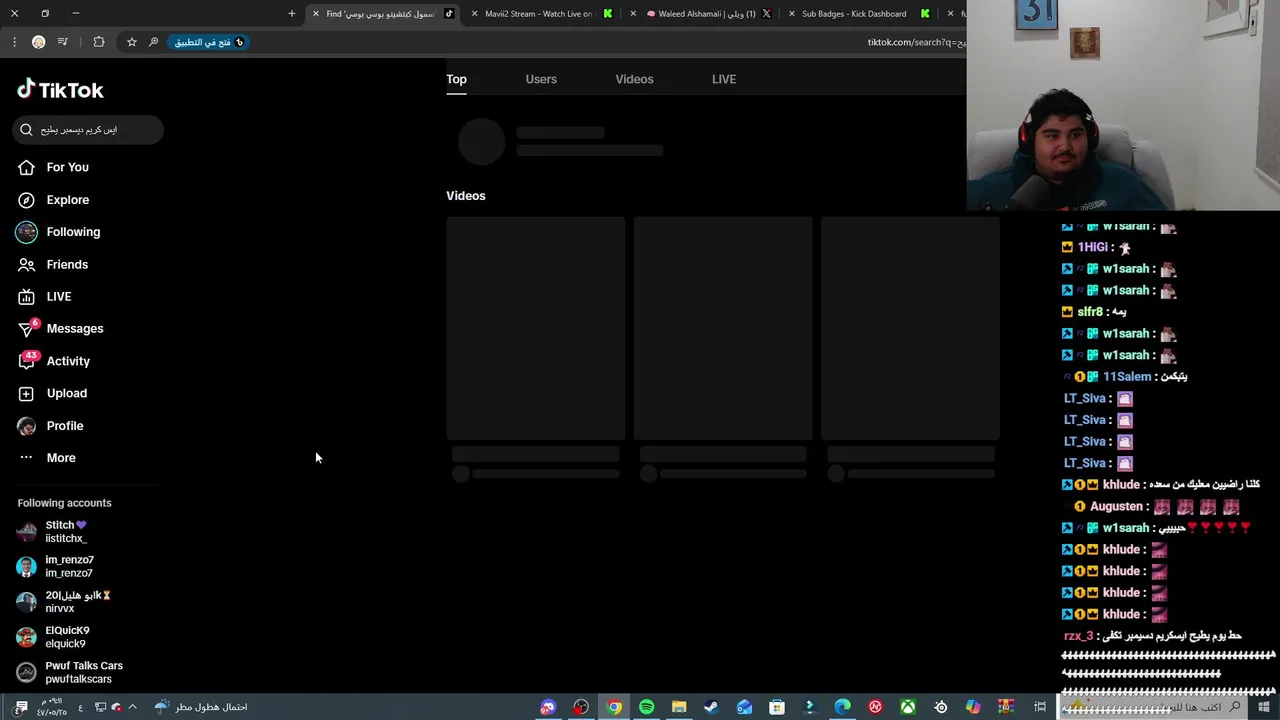
Task: Switch to the Users results tab
Action: 541,79
